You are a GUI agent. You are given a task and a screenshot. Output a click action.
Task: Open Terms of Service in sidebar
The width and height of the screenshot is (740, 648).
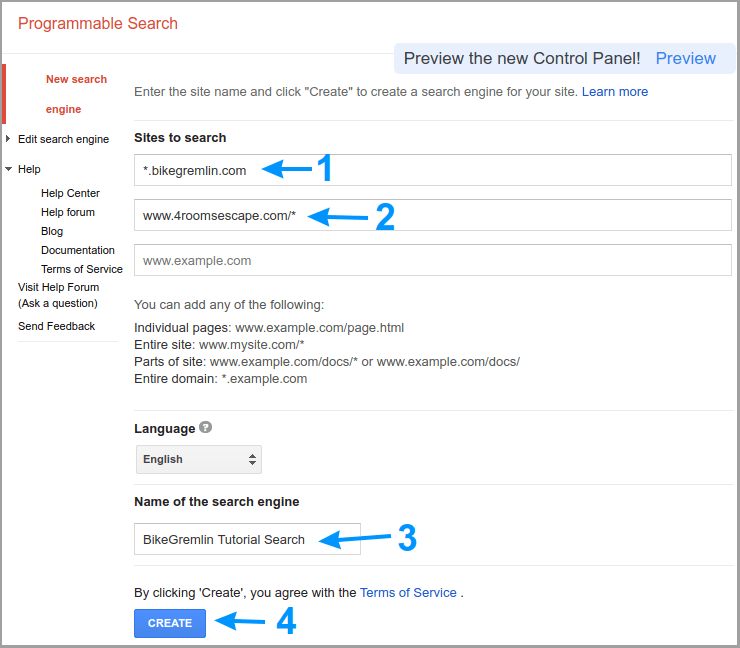pos(82,269)
